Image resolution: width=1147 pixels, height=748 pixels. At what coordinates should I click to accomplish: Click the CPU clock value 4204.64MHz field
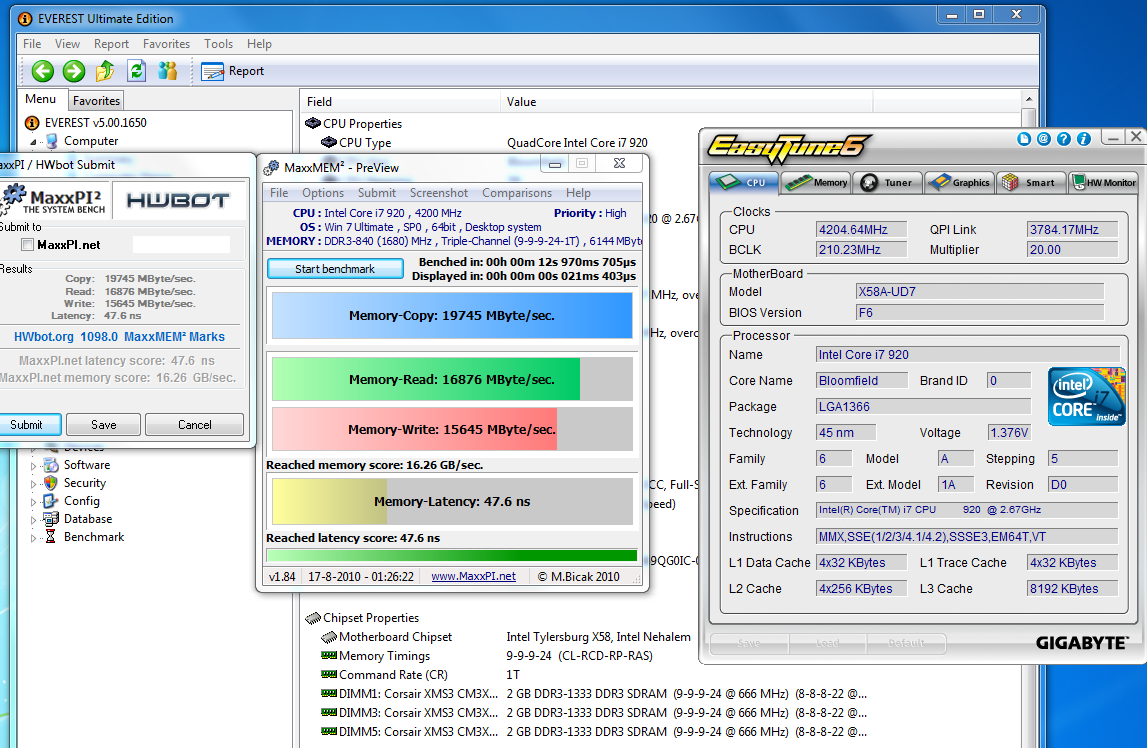pyautogui.click(x=861, y=230)
